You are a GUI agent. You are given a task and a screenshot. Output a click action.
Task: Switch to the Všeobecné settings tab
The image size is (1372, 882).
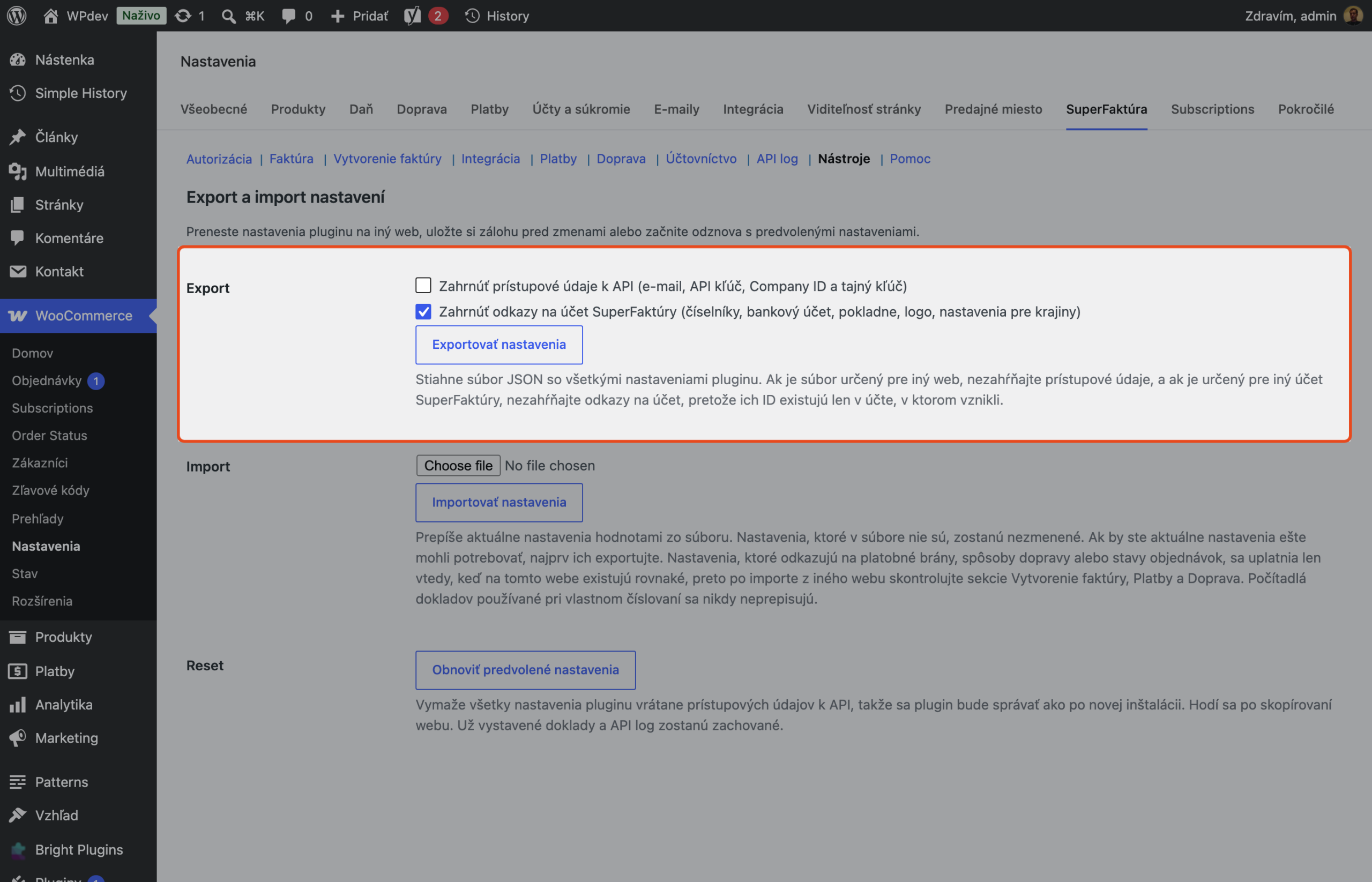click(214, 109)
